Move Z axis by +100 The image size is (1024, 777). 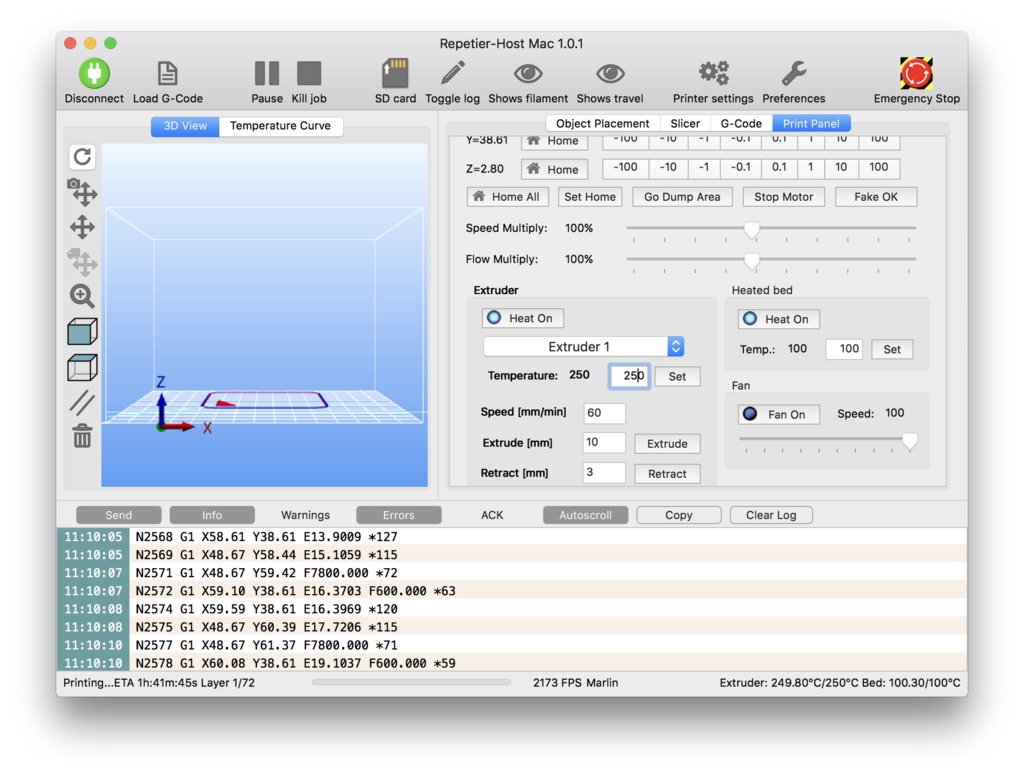tap(878, 168)
